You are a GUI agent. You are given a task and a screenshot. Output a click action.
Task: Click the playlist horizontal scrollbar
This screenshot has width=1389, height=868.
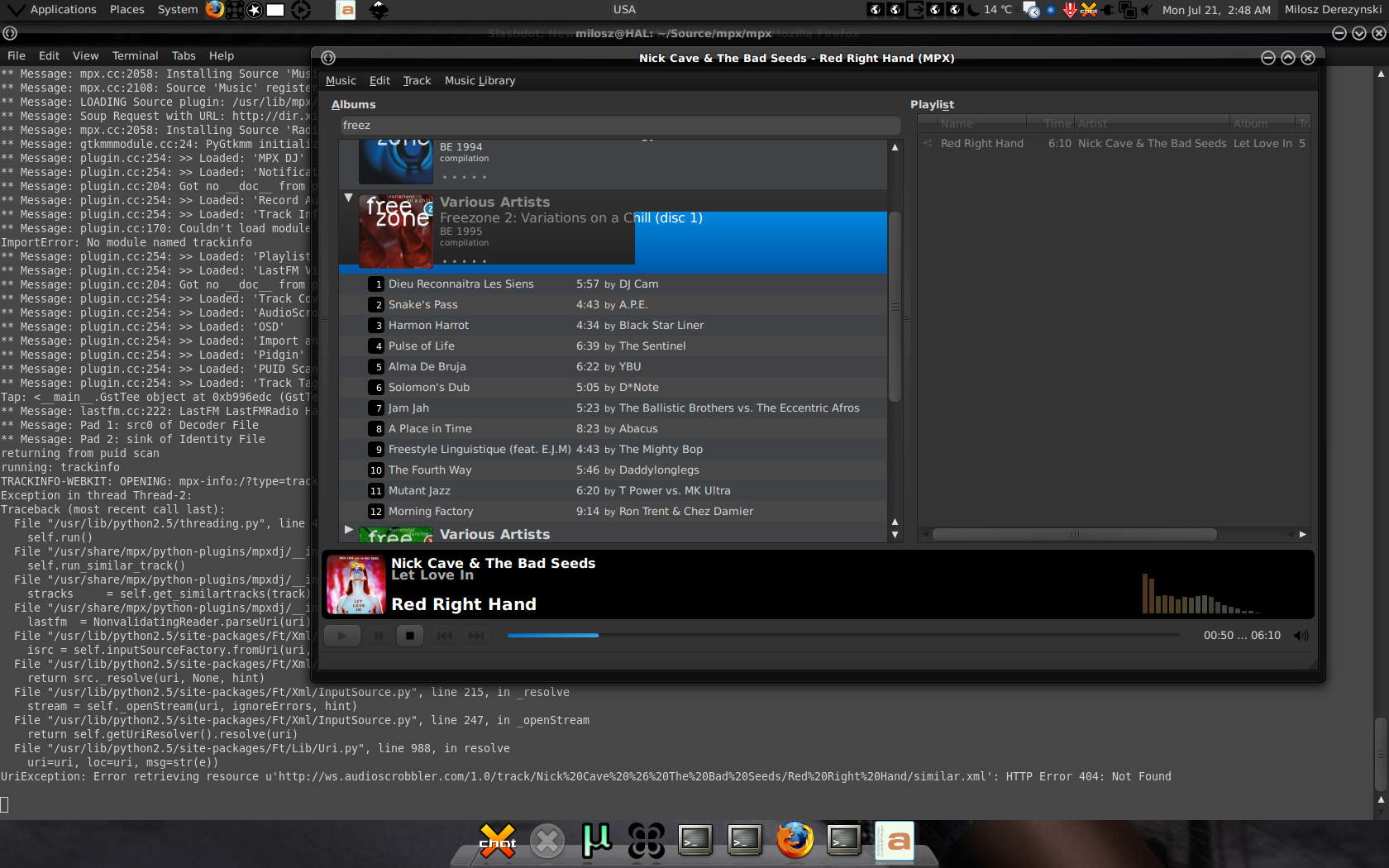point(1075,535)
